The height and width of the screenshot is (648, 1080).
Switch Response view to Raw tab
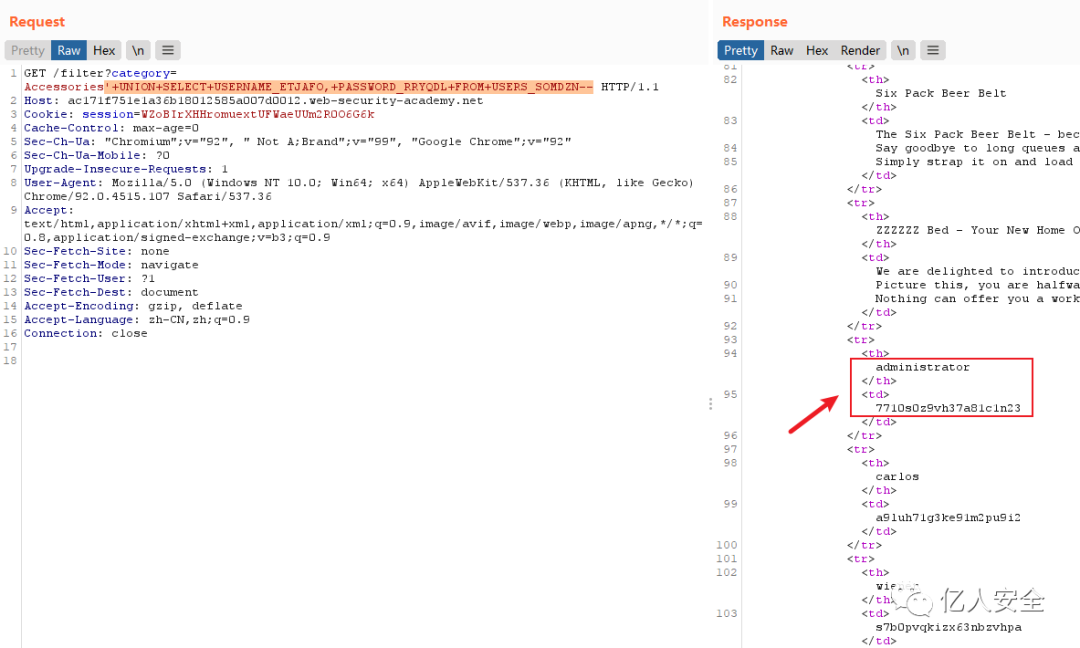(x=782, y=50)
